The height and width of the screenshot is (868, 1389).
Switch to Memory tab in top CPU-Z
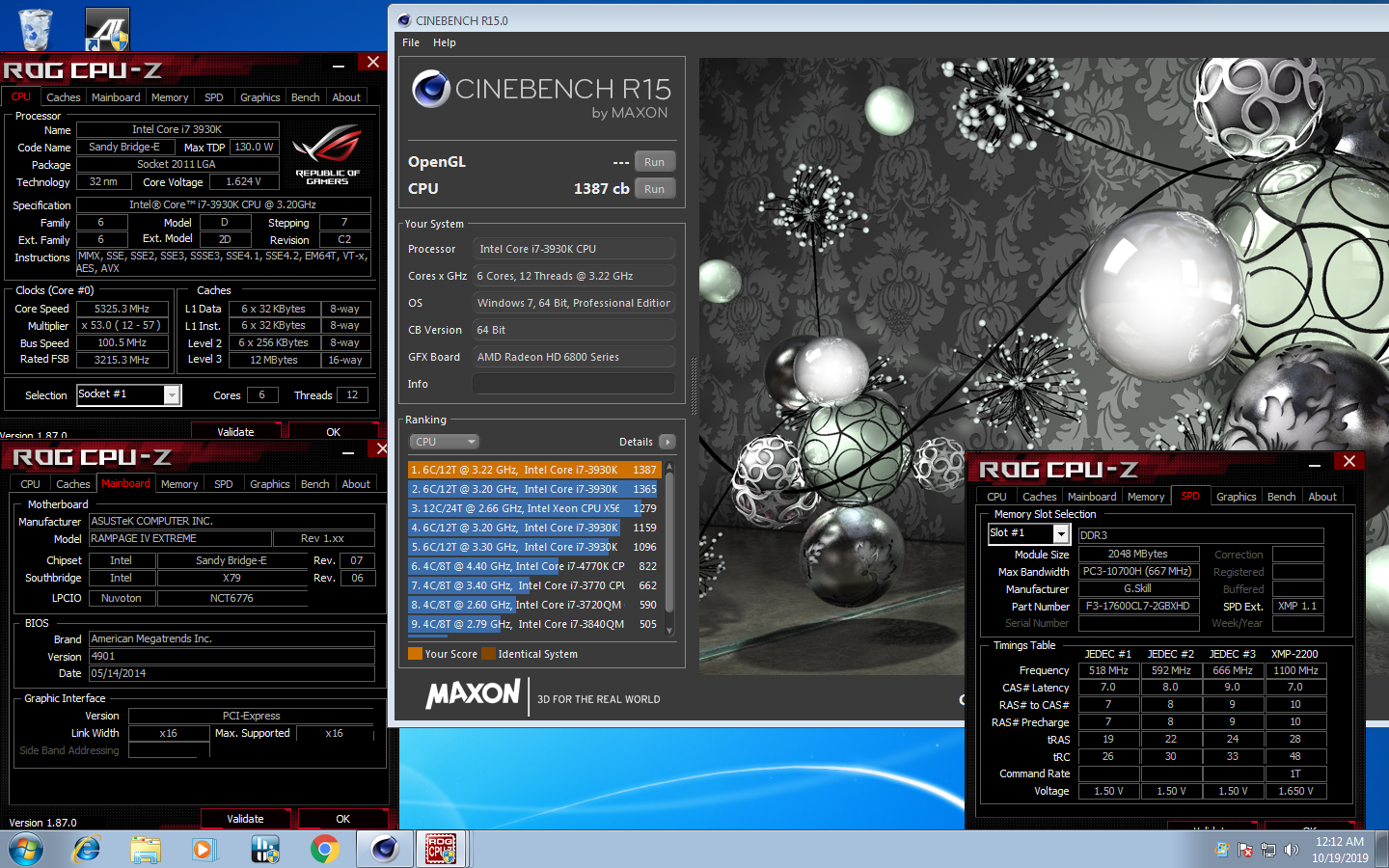click(170, 97)
